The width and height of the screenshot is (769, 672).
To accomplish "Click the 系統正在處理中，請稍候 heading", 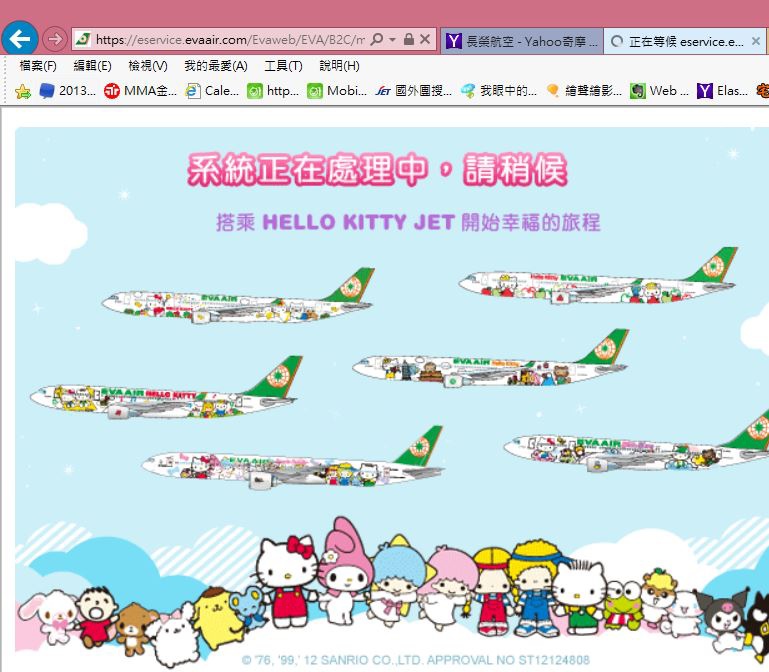I will tap(377, 169).
